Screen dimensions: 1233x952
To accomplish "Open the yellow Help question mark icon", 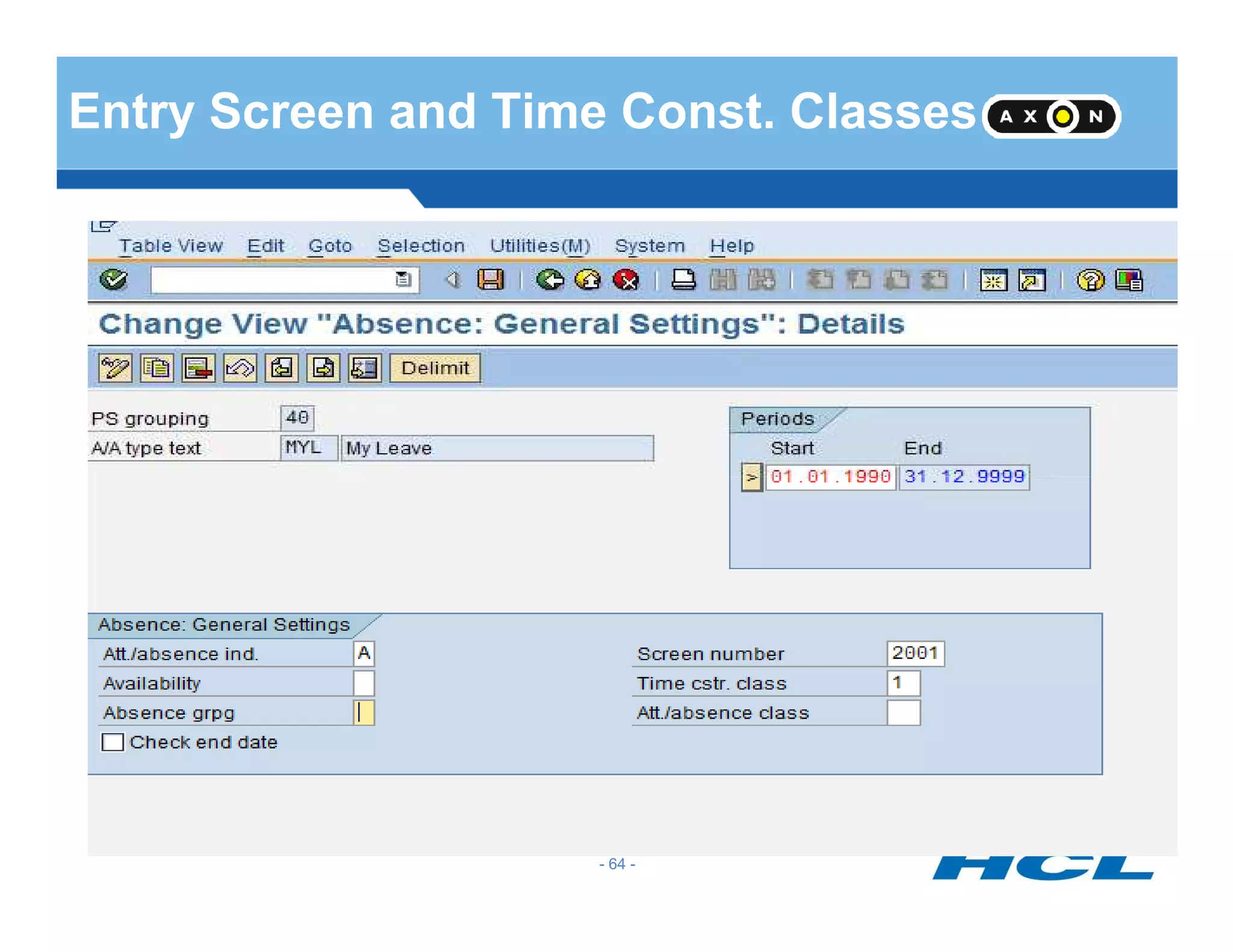I will pos(1090,280).
